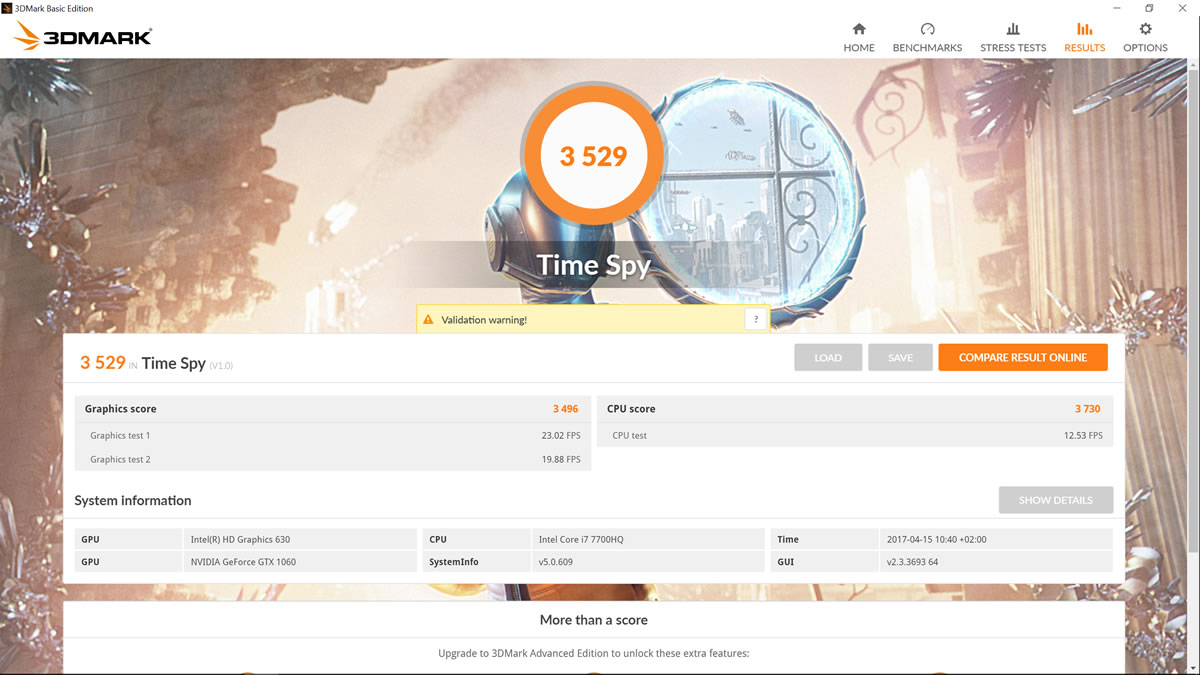Go to HOME label
The width and height of the screenshot is (1200, 675).
pos(859,48)
